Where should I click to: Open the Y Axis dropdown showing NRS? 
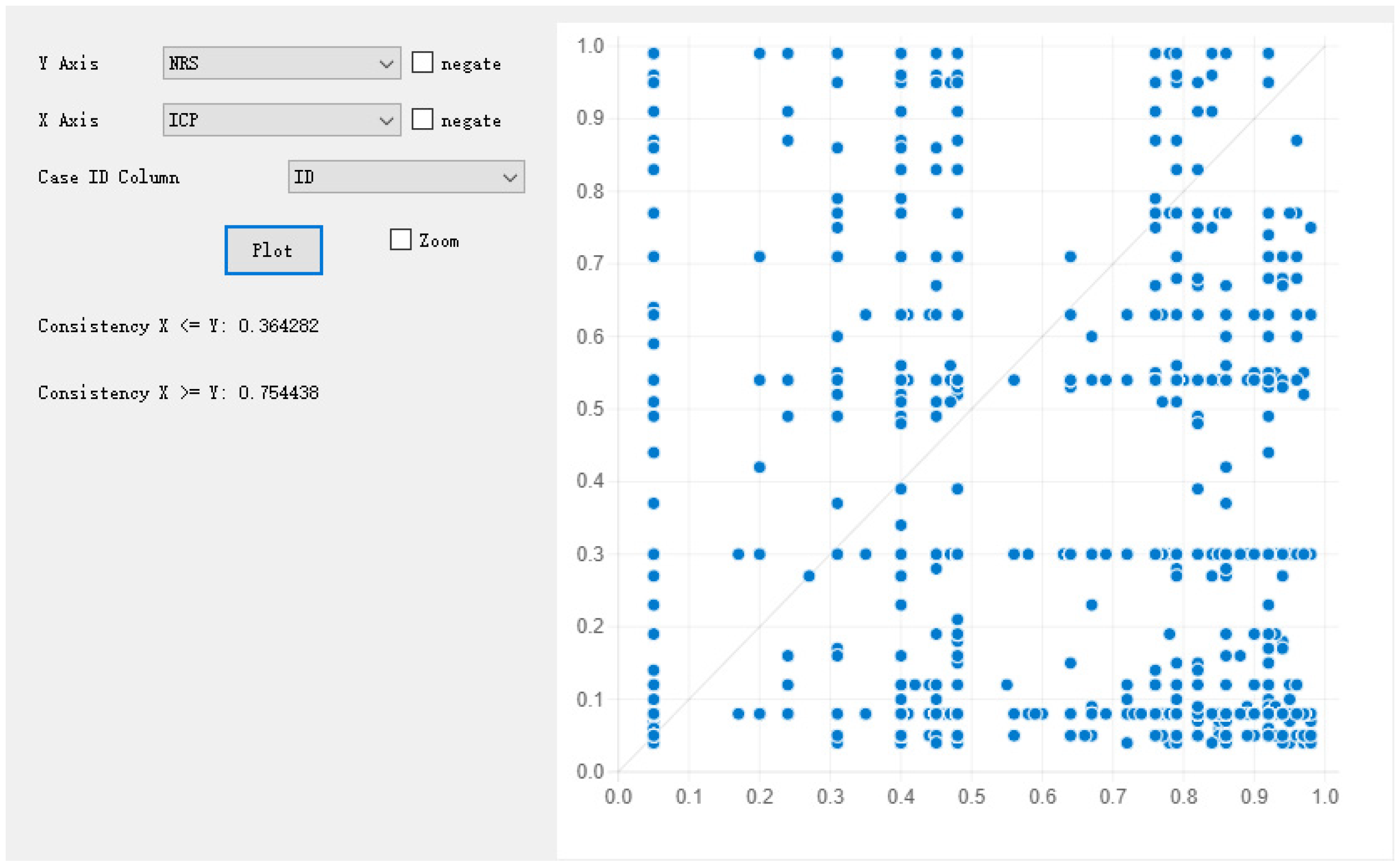(x=281, y=63)
